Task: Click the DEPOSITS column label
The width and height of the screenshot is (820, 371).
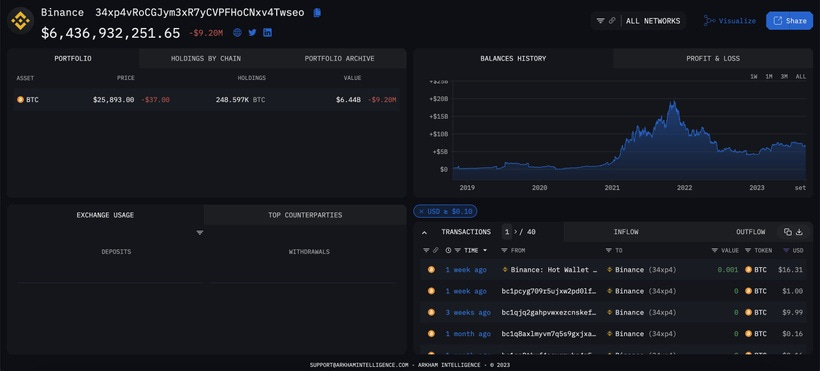Action: click(x=116, y=252)
